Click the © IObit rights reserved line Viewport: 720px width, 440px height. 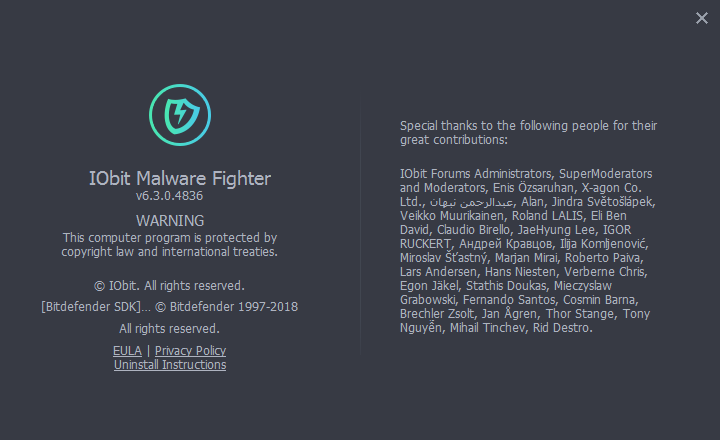(x=170, y=285)
